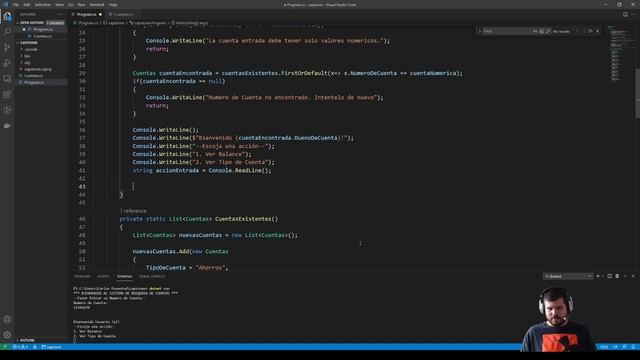Add a new terminal with plus icon
This screenshot has height=360, width=640.
[598, 276]
